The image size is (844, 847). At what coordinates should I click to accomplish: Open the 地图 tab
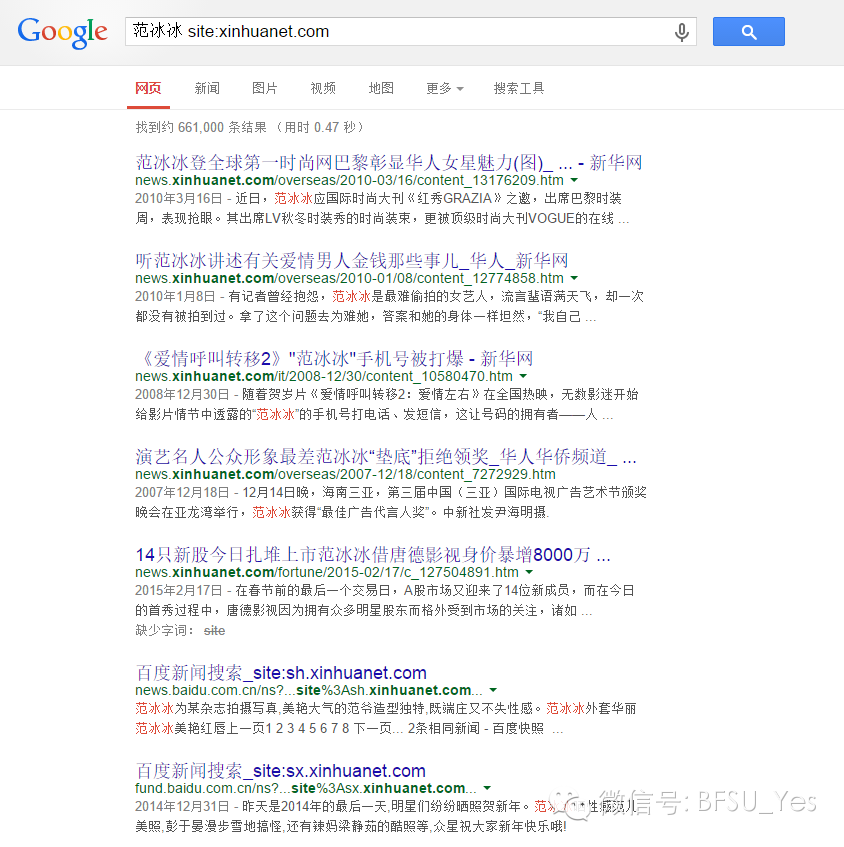click(x=381, y=88)
